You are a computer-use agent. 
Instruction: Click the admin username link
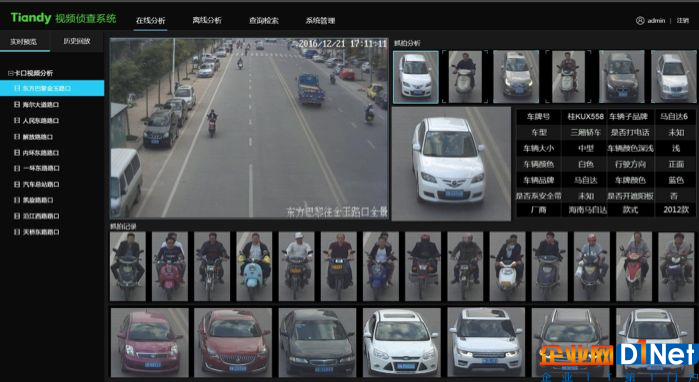click(656, 21)
